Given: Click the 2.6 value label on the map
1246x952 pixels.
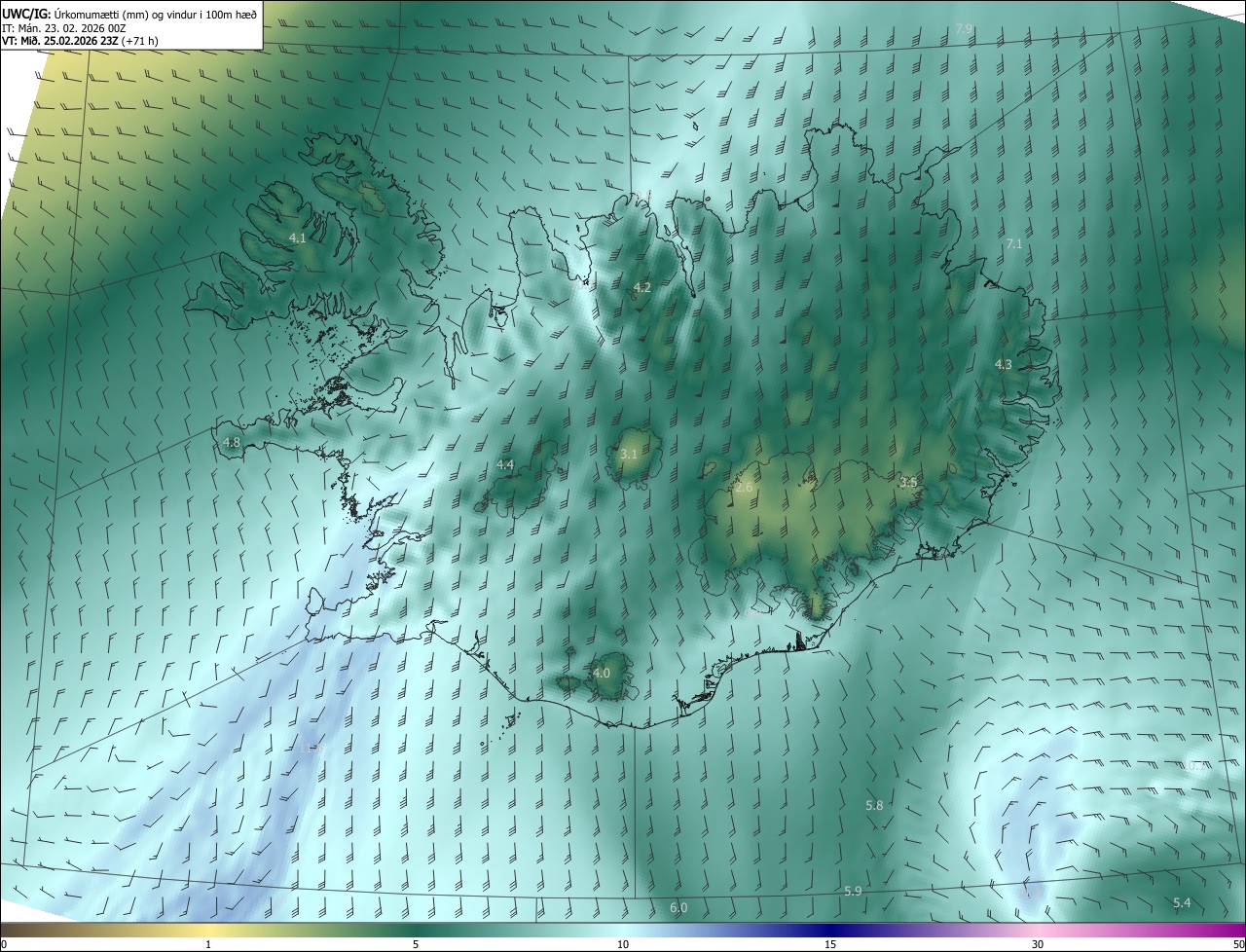Looking at the screenshot, I should pyautogui.click(x=745, y=488).
